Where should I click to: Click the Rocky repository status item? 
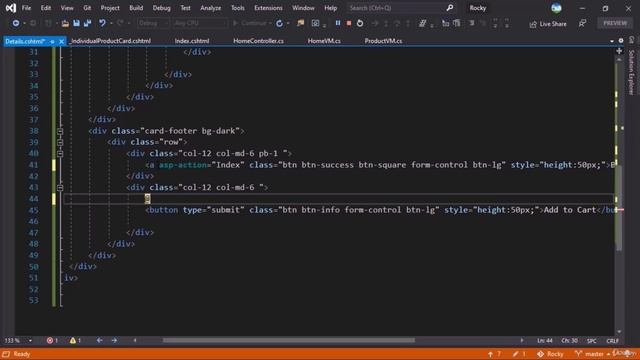coord(550,354)
